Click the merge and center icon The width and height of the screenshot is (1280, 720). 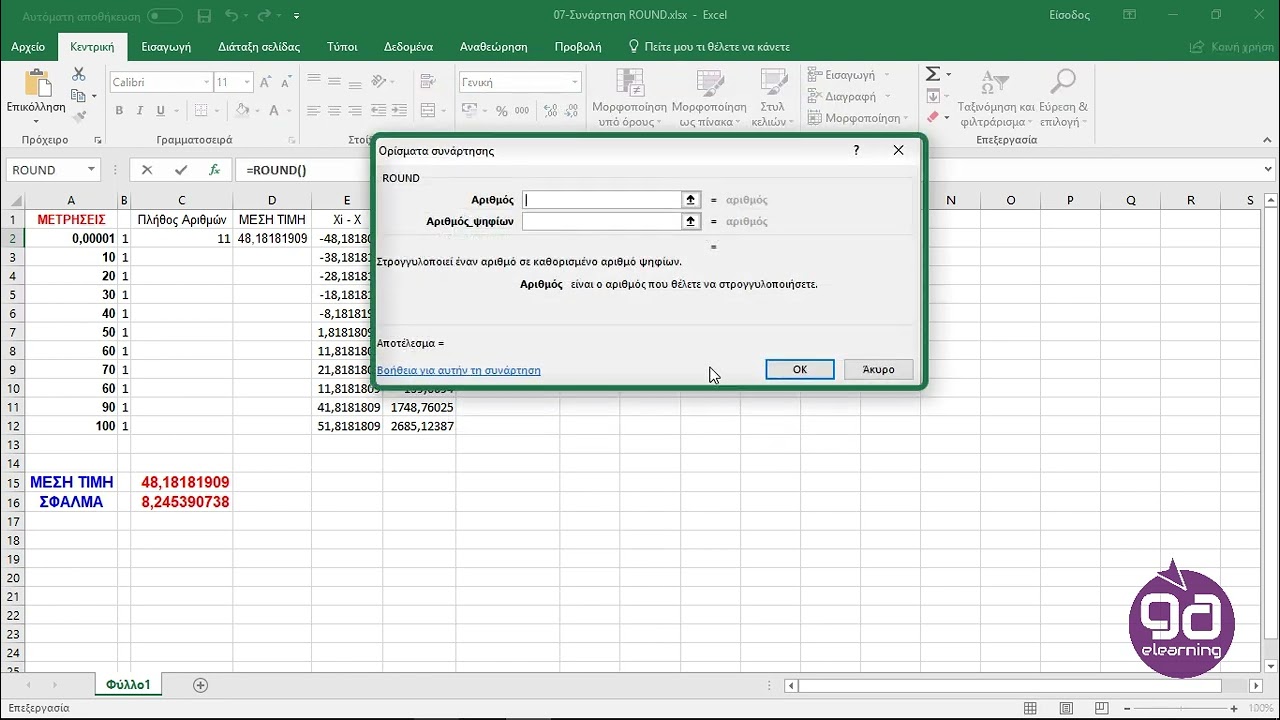pos(428,111)
